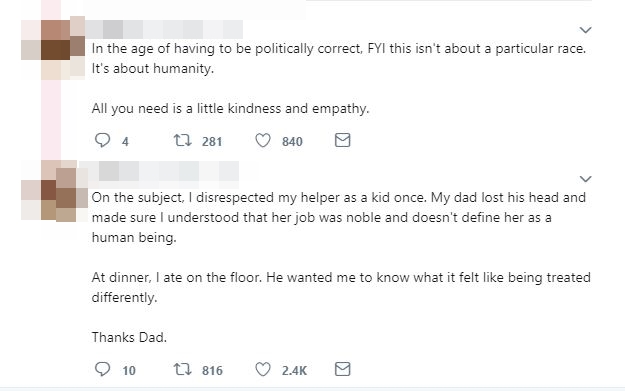Open the tweet text about politically correct
The height and width of the screenshot is (391, 625).
click(x=339, y=78)
